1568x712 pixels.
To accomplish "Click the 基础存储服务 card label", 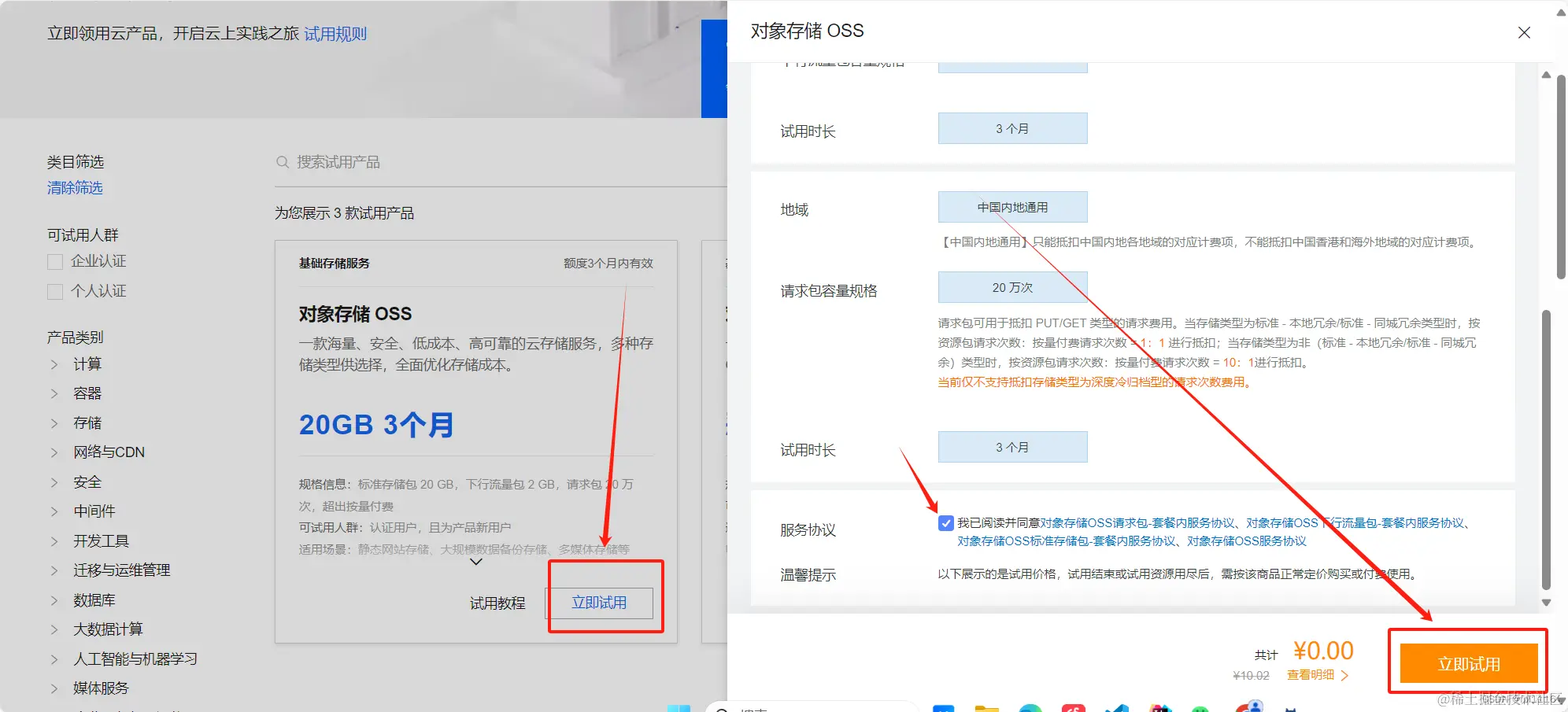I will tap(334, 264).
